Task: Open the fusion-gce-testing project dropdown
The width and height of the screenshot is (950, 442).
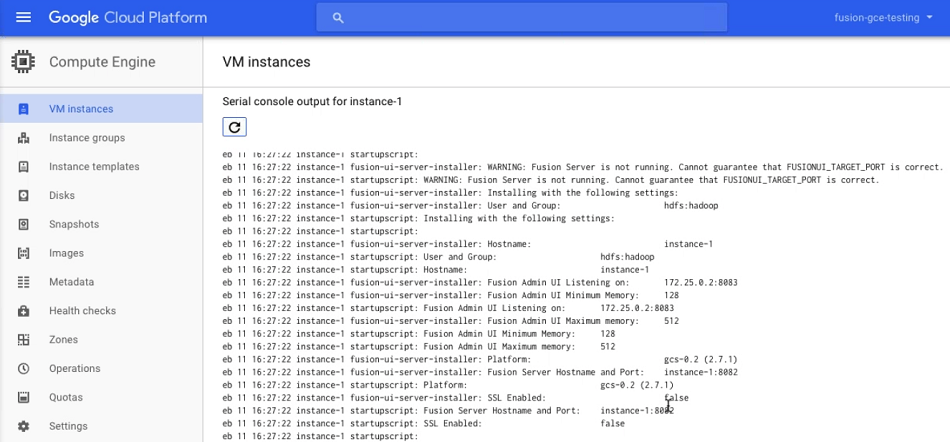Action: pyautogui.click(x=884, y=18)
